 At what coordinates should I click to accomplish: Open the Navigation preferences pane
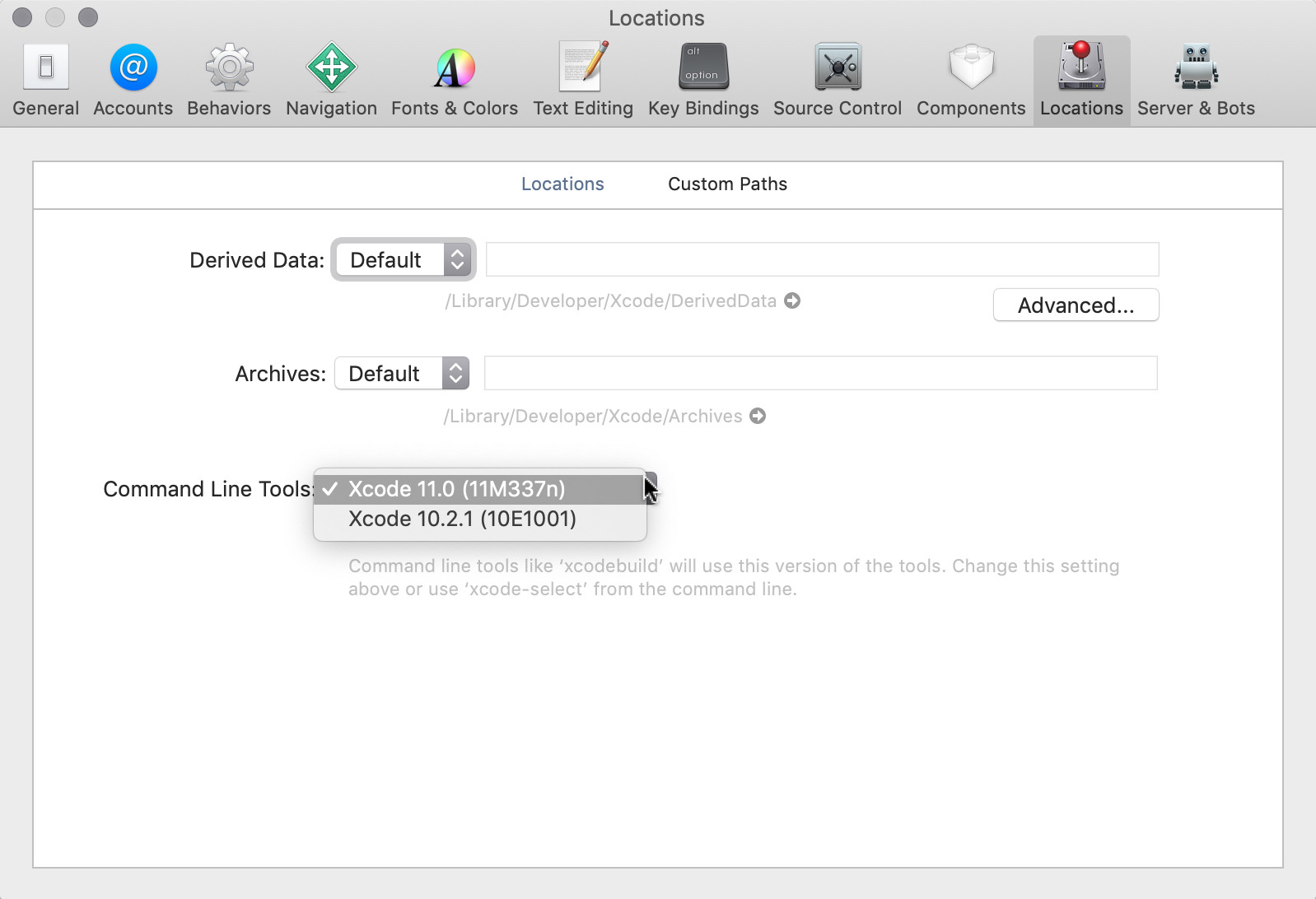click(331, 80)
